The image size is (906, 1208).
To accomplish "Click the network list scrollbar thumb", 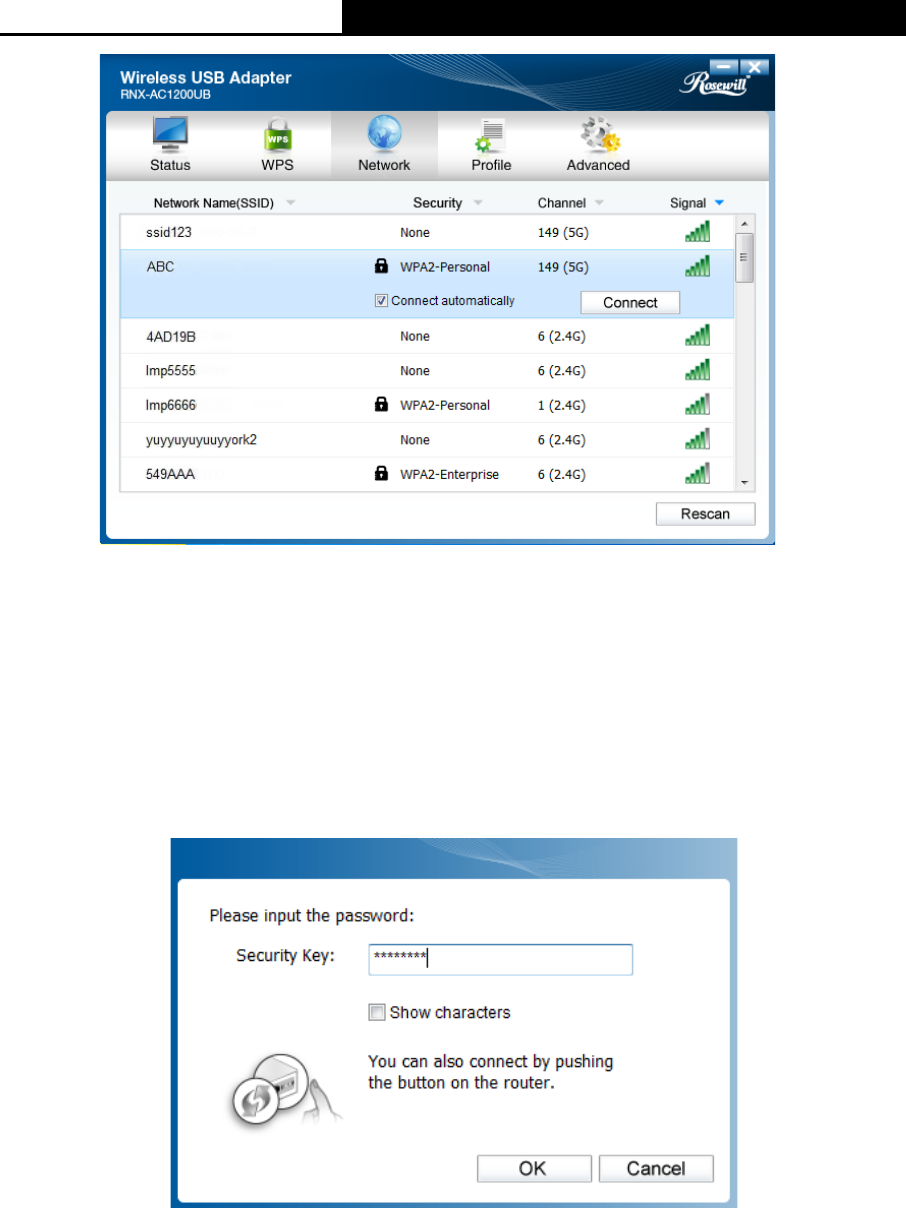I will point(743,258).
